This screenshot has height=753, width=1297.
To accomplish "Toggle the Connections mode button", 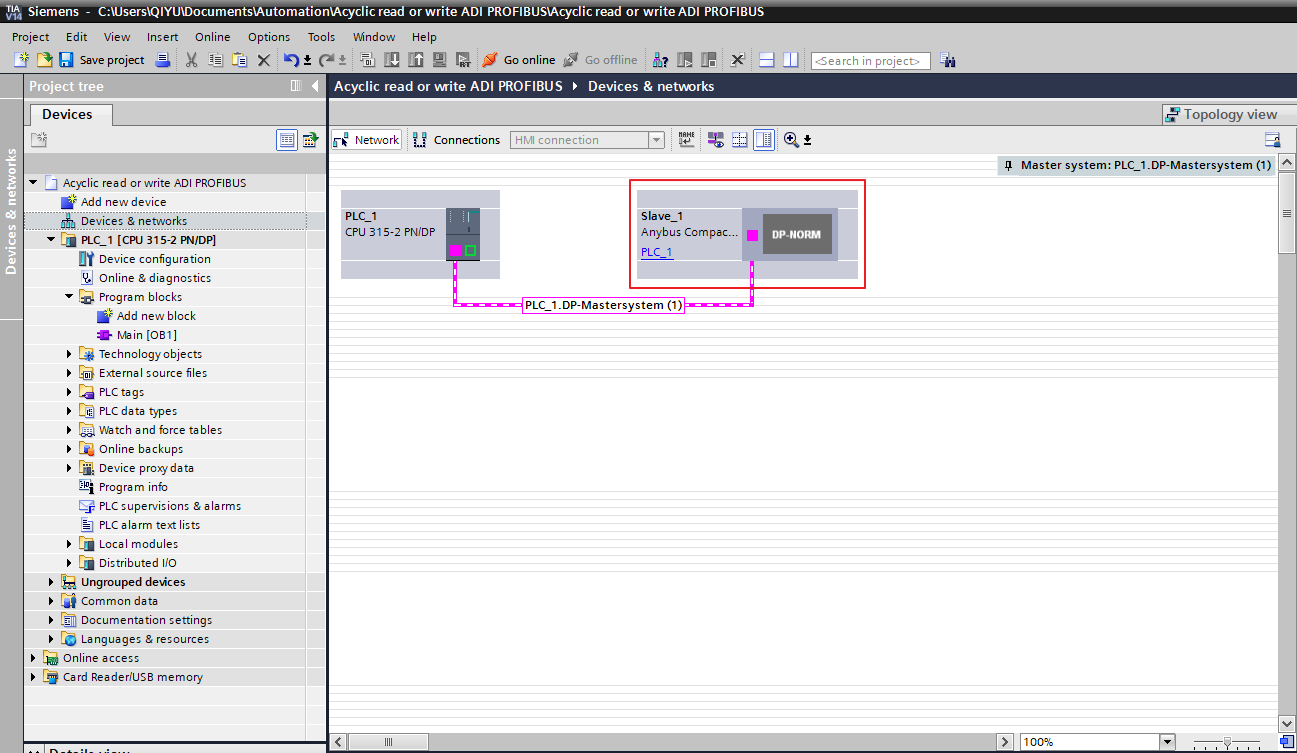I will pos(457,140).
